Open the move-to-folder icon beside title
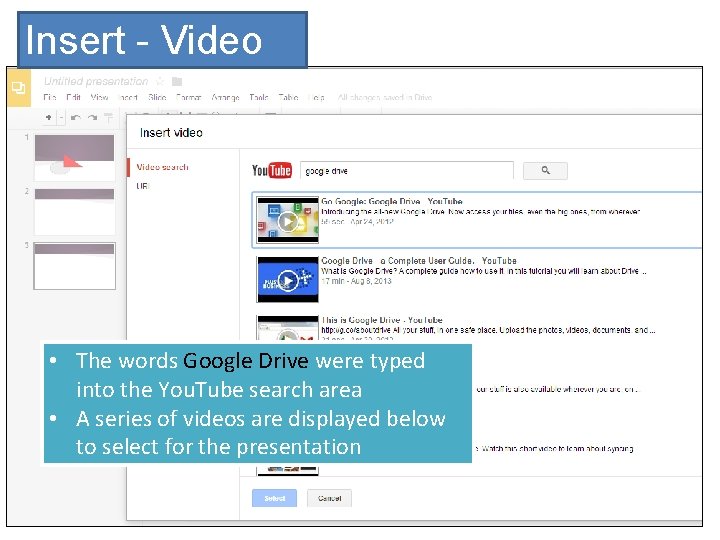 (x=177, y=81)
